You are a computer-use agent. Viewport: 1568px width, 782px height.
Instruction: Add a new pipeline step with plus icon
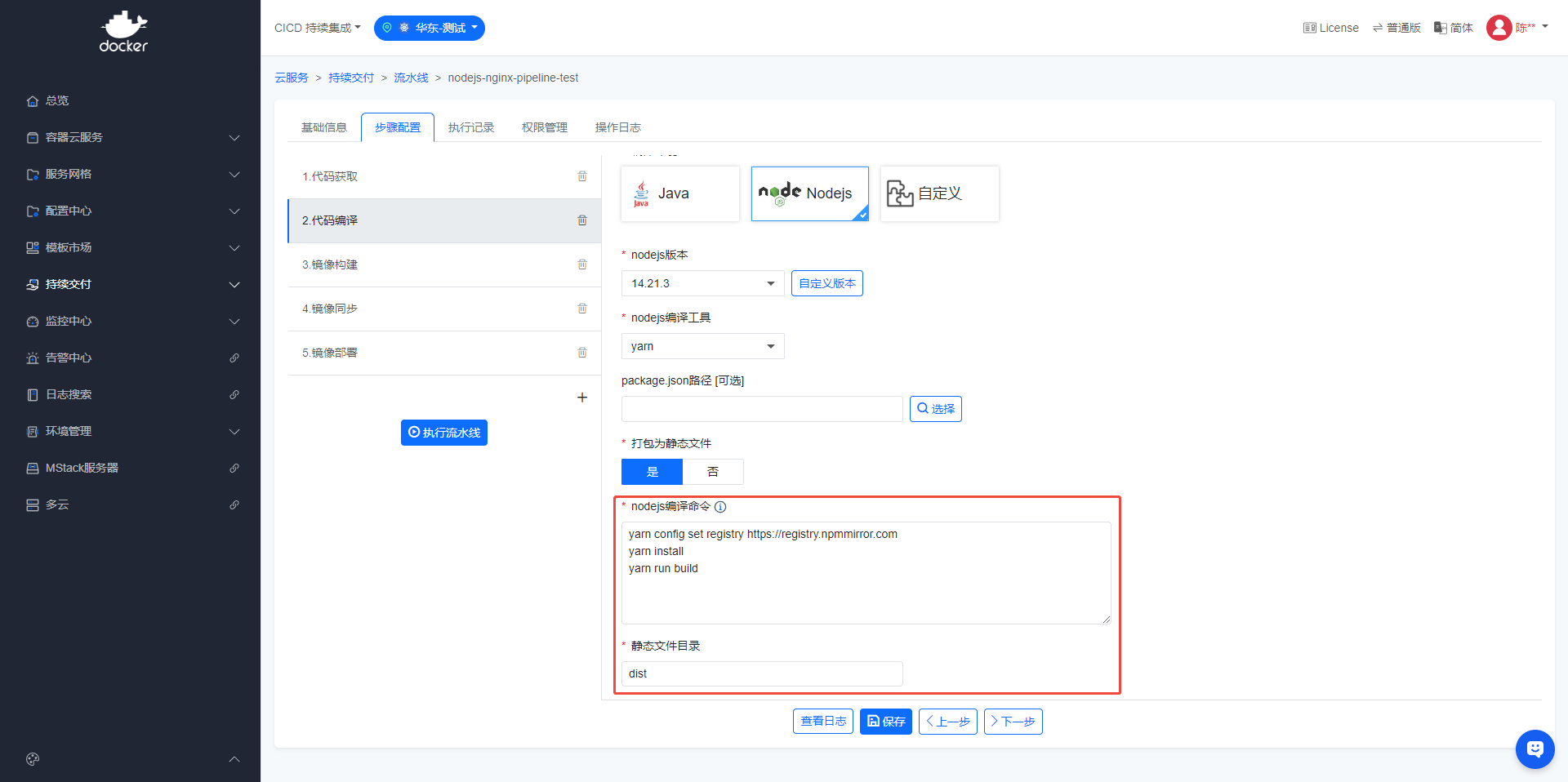(582, 398)
